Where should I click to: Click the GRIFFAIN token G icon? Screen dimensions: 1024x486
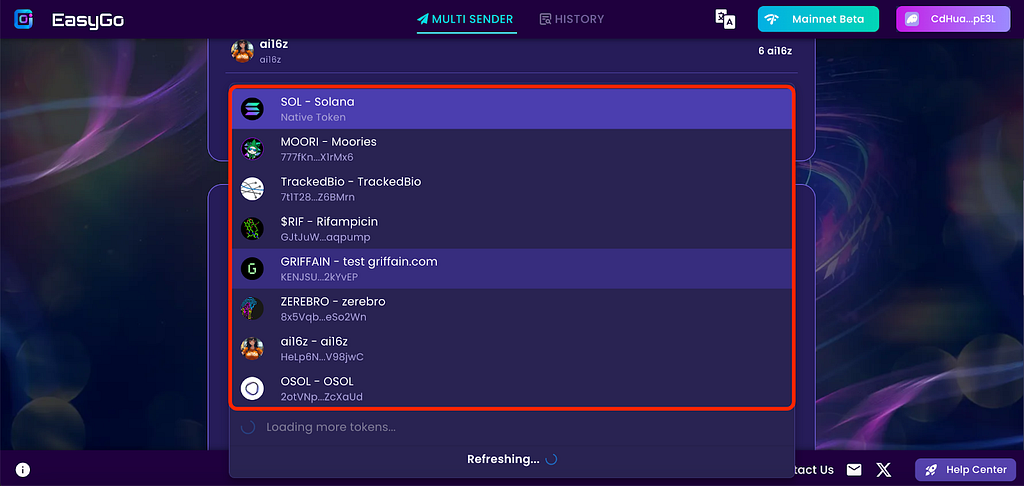point(252,268)
